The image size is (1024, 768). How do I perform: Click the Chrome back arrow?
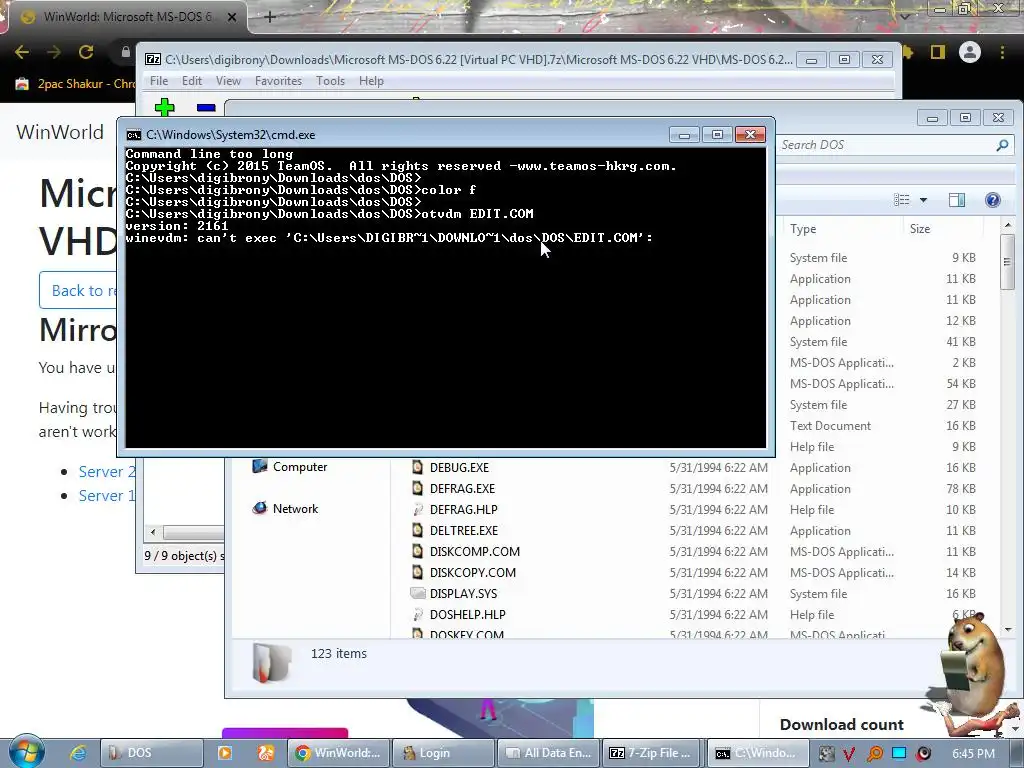point(22,52)
